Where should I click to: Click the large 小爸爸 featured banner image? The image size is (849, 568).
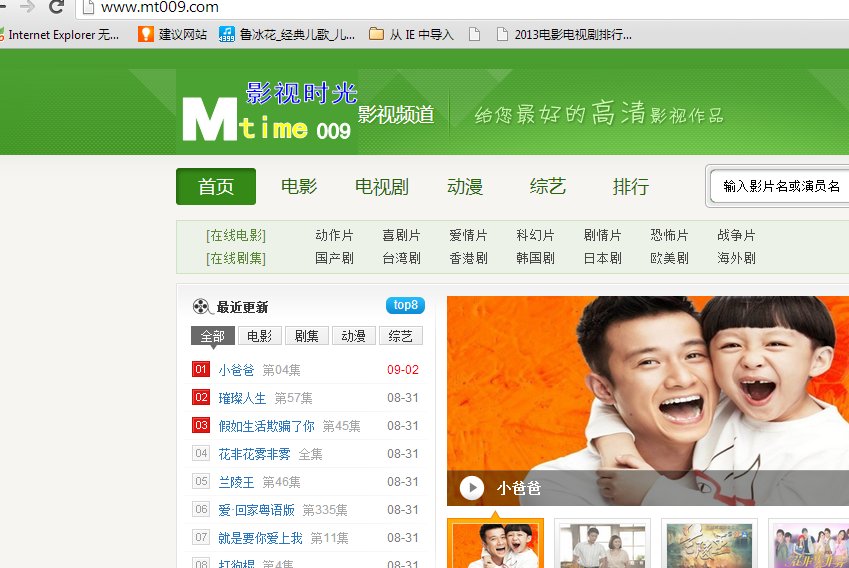[x=648, y=401]
